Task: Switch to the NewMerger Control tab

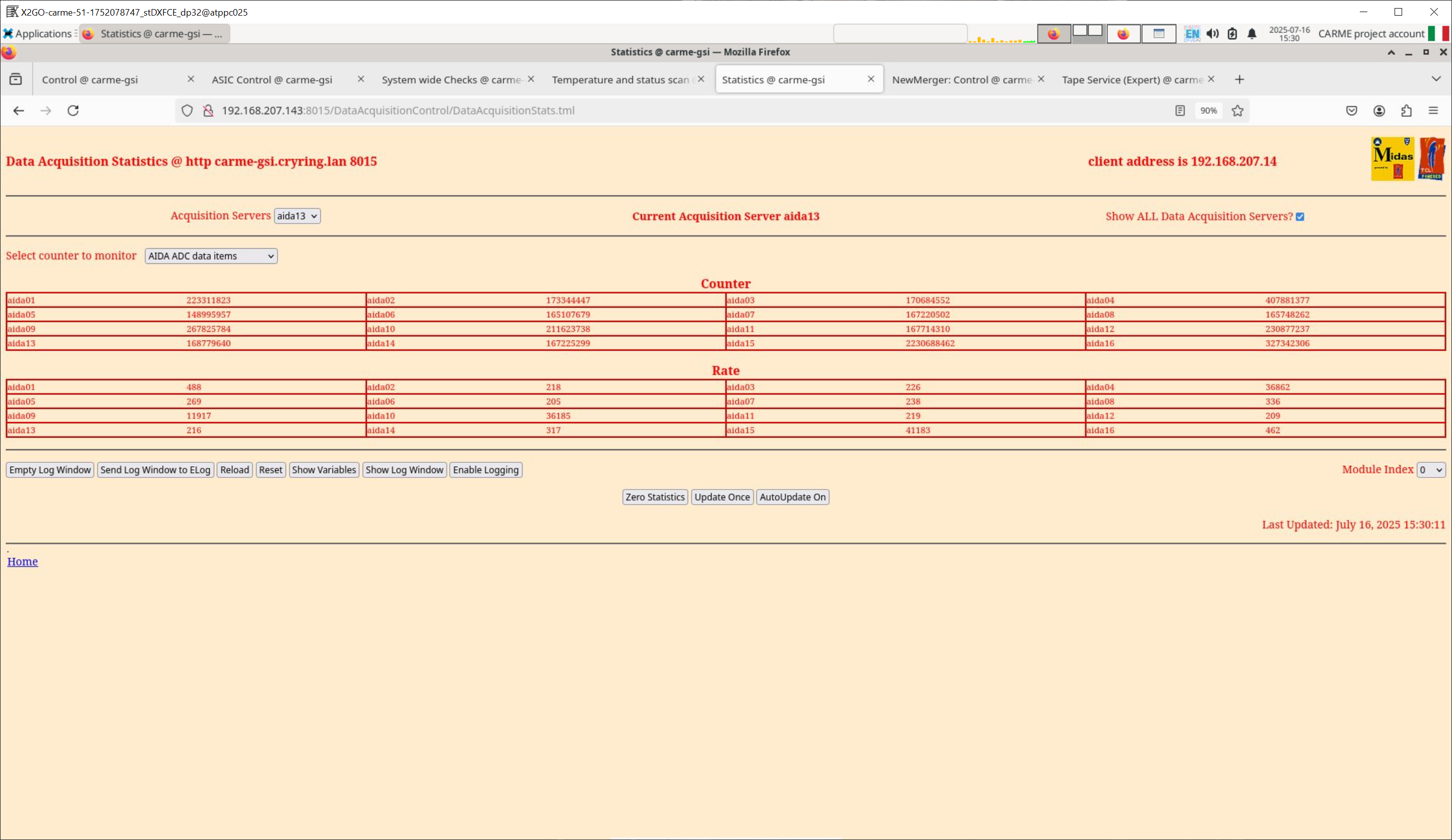Action: (961, 80)
